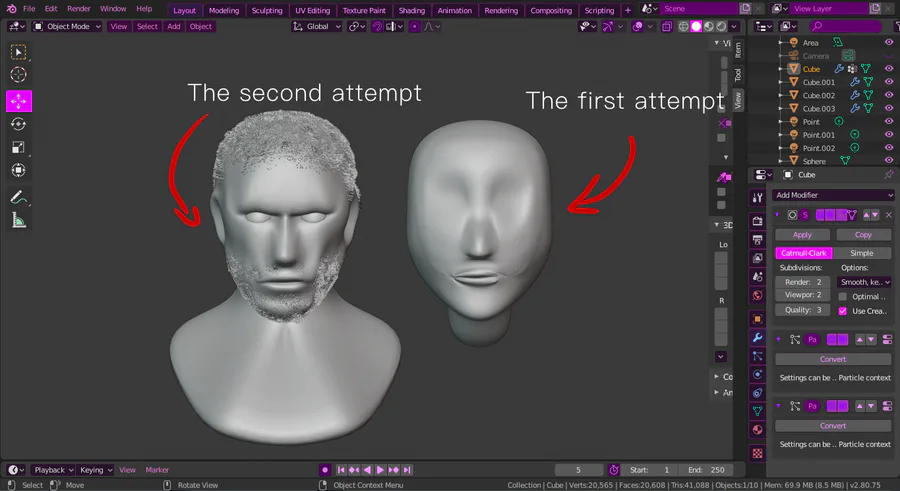
Task: Select the Transform tool
Action: [18, 171]
